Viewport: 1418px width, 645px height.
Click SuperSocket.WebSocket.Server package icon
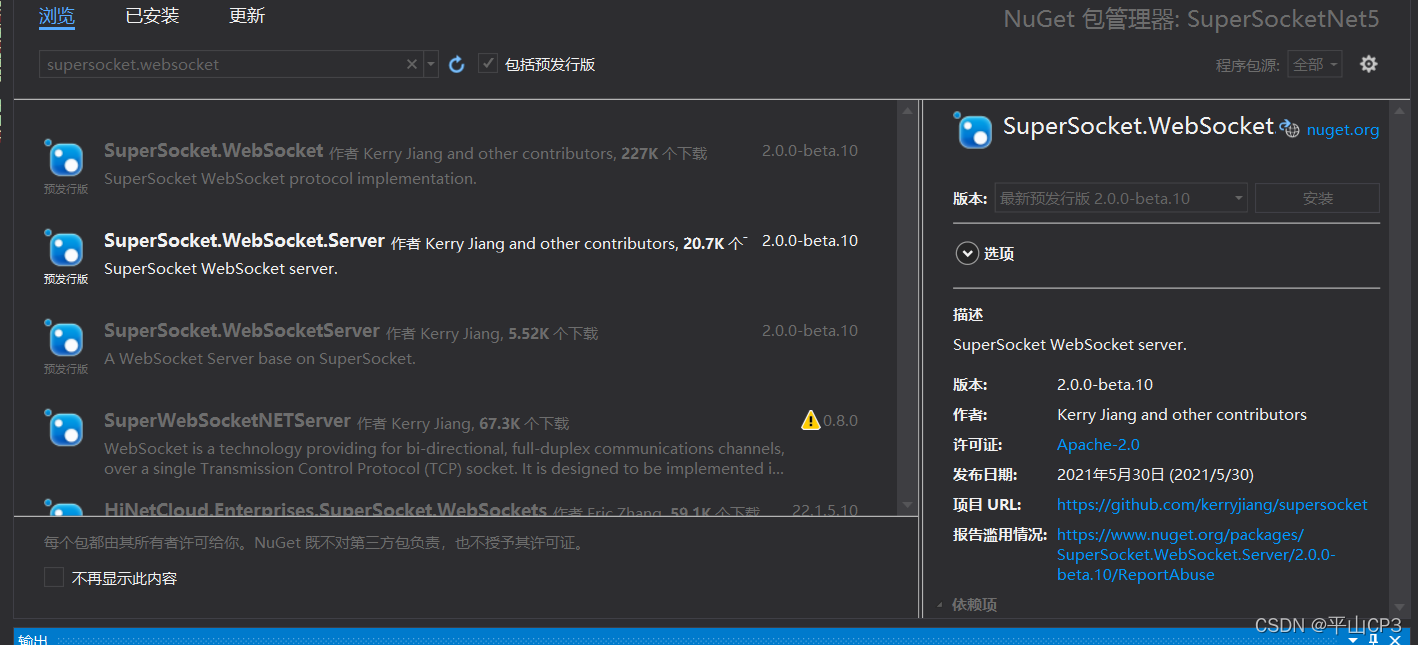coord(66,248)
